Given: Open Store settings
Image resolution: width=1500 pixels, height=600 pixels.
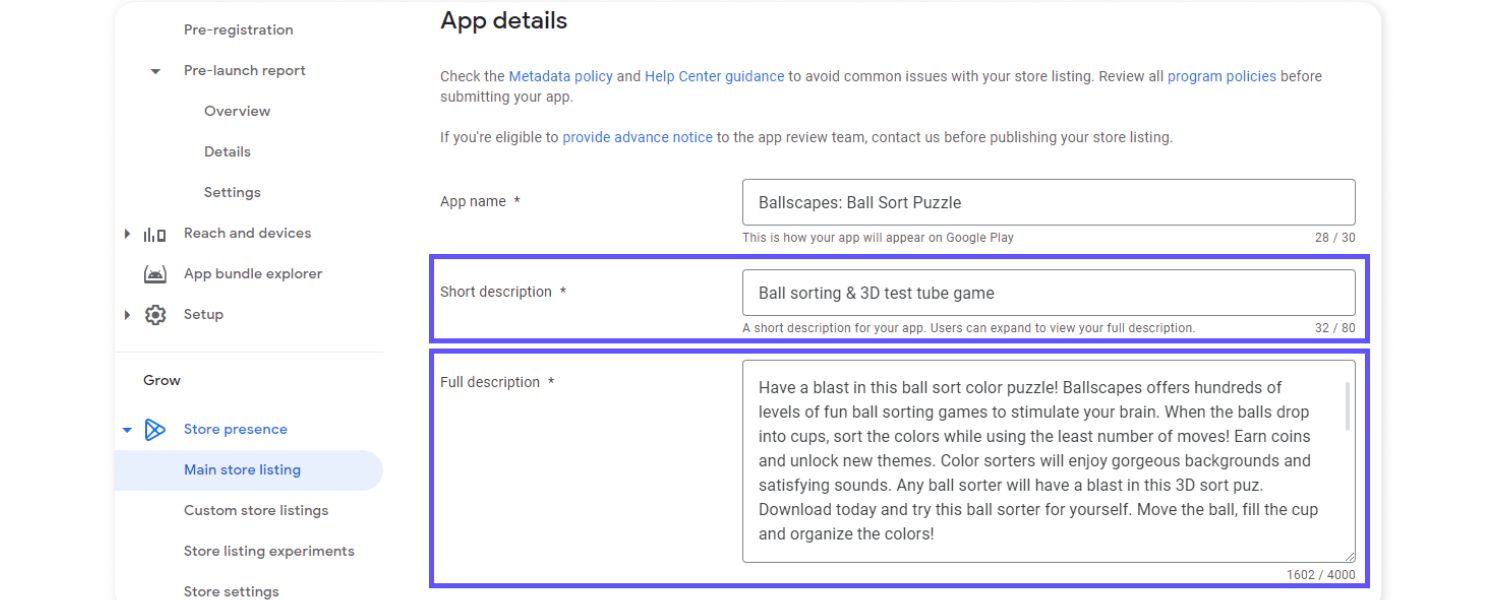Looking at the screenshot, I should pyautogui.click(x=231, y=590).
